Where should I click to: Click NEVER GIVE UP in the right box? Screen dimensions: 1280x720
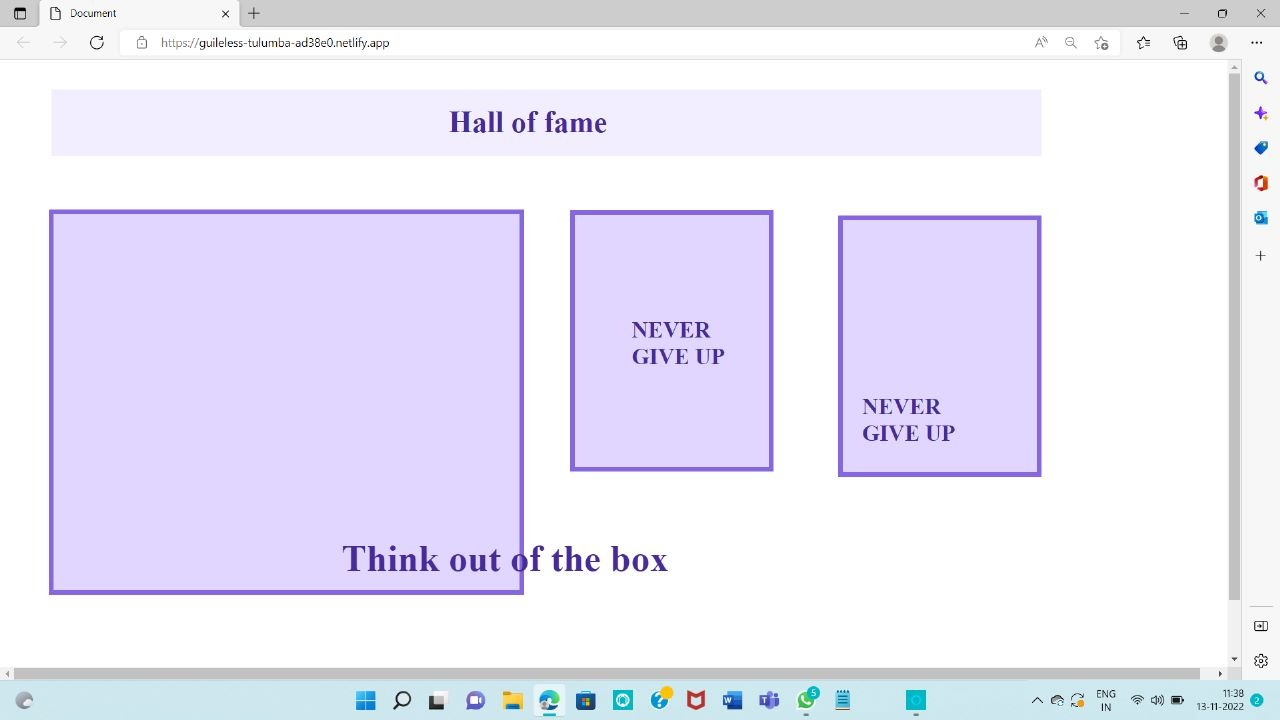[x=908, y=420]
